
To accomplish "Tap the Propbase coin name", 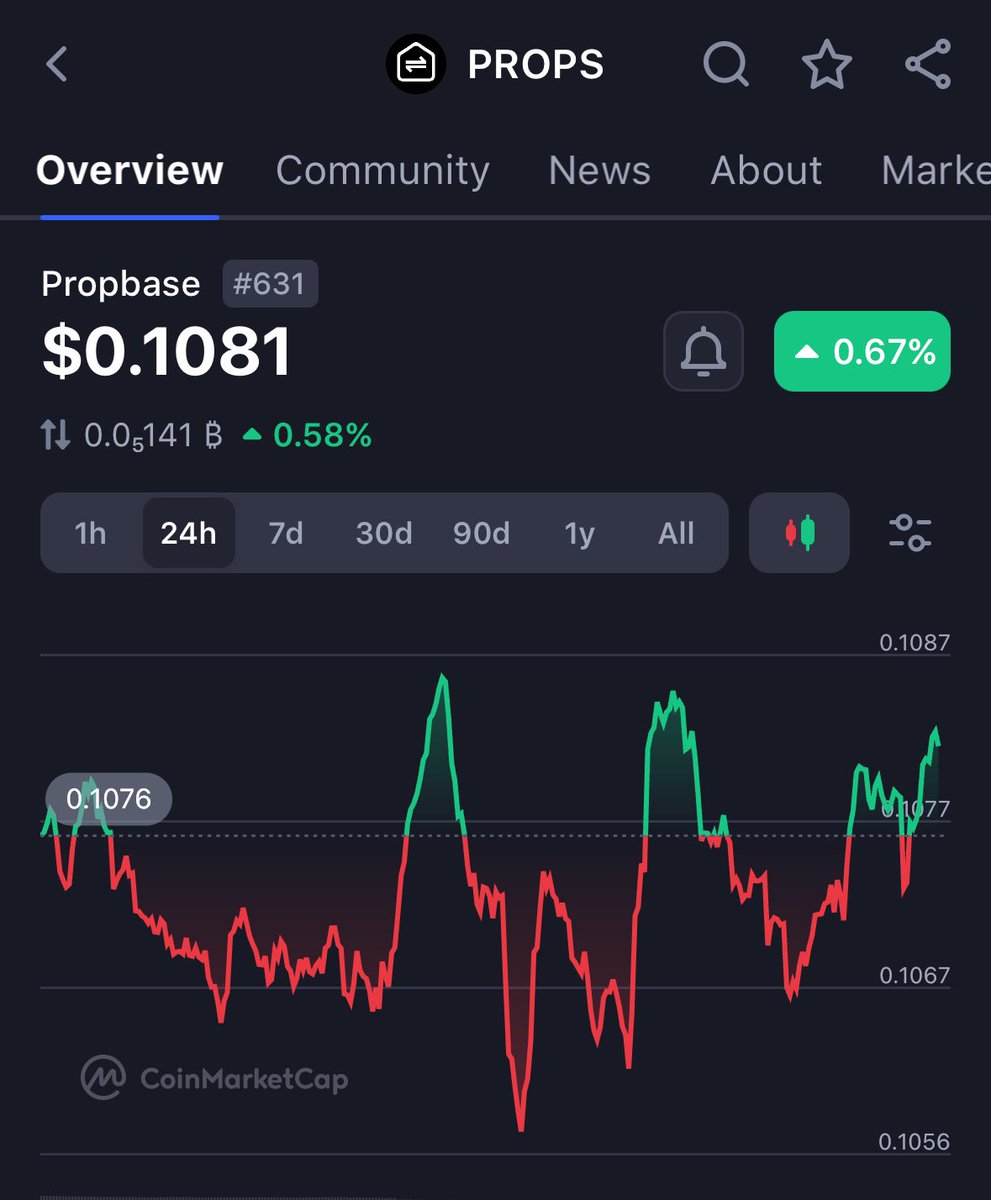I will 121,284.
